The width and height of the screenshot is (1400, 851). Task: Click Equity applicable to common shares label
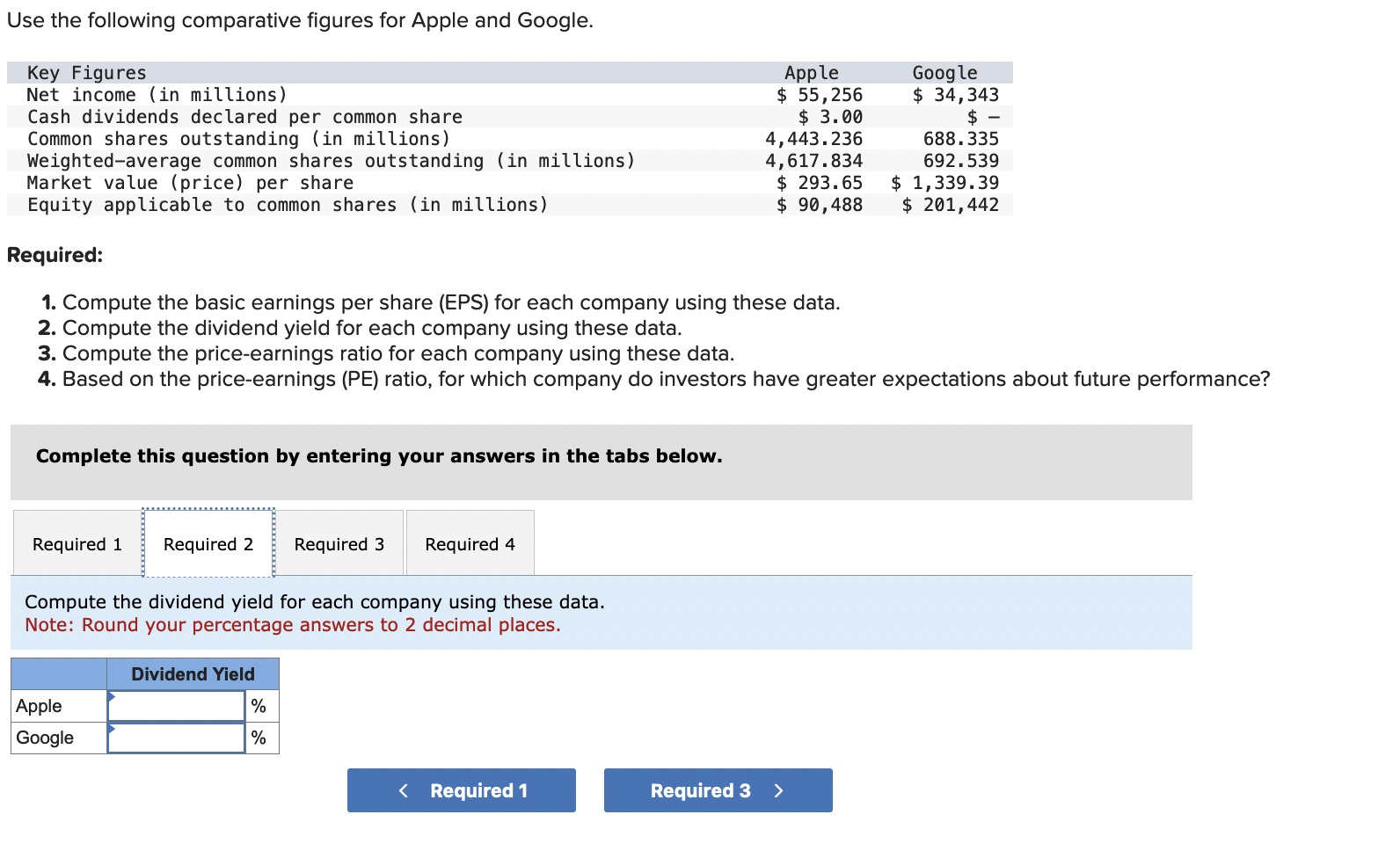288,205
